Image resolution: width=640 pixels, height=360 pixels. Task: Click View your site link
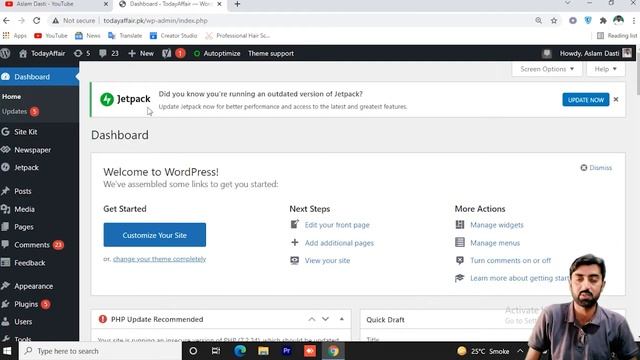327,260
